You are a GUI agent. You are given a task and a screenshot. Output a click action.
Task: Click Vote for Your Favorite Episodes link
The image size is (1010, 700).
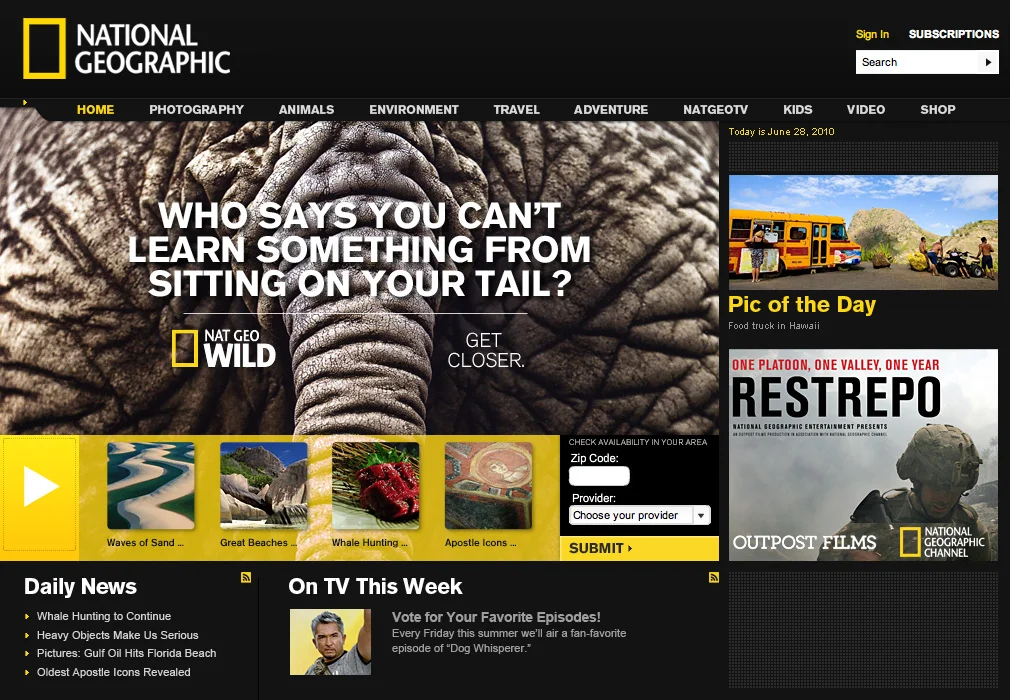click(x=496, y=617)
